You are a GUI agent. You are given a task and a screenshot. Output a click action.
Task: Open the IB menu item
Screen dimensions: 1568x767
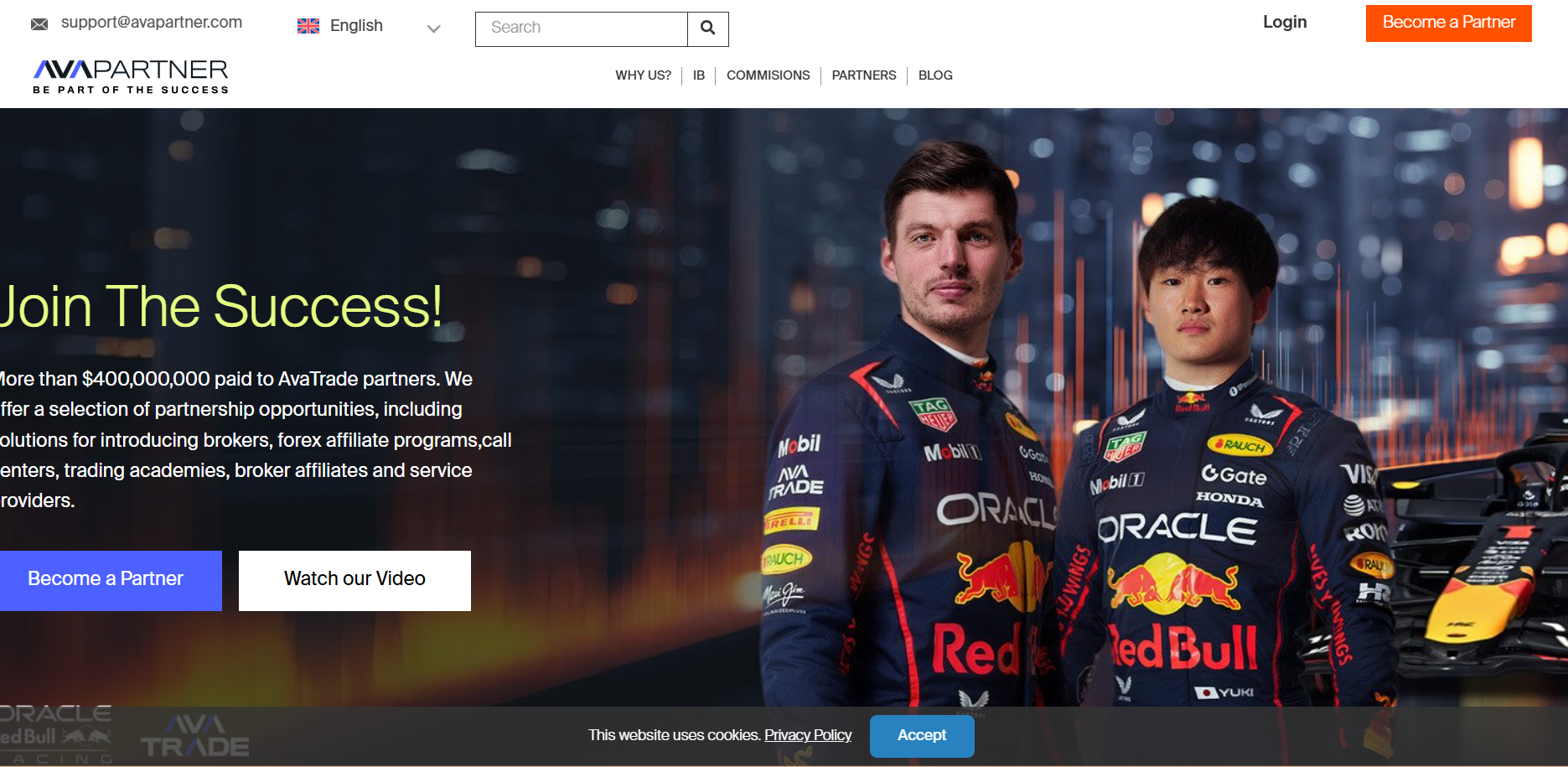(699, 75)
